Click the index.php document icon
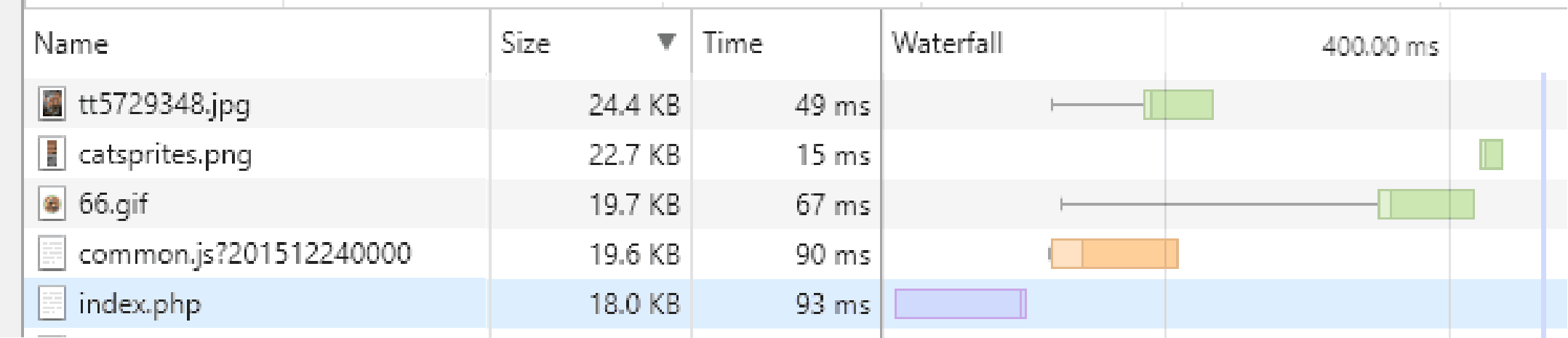This screenshot has height=338, width=1568. (x=52, y=303)
